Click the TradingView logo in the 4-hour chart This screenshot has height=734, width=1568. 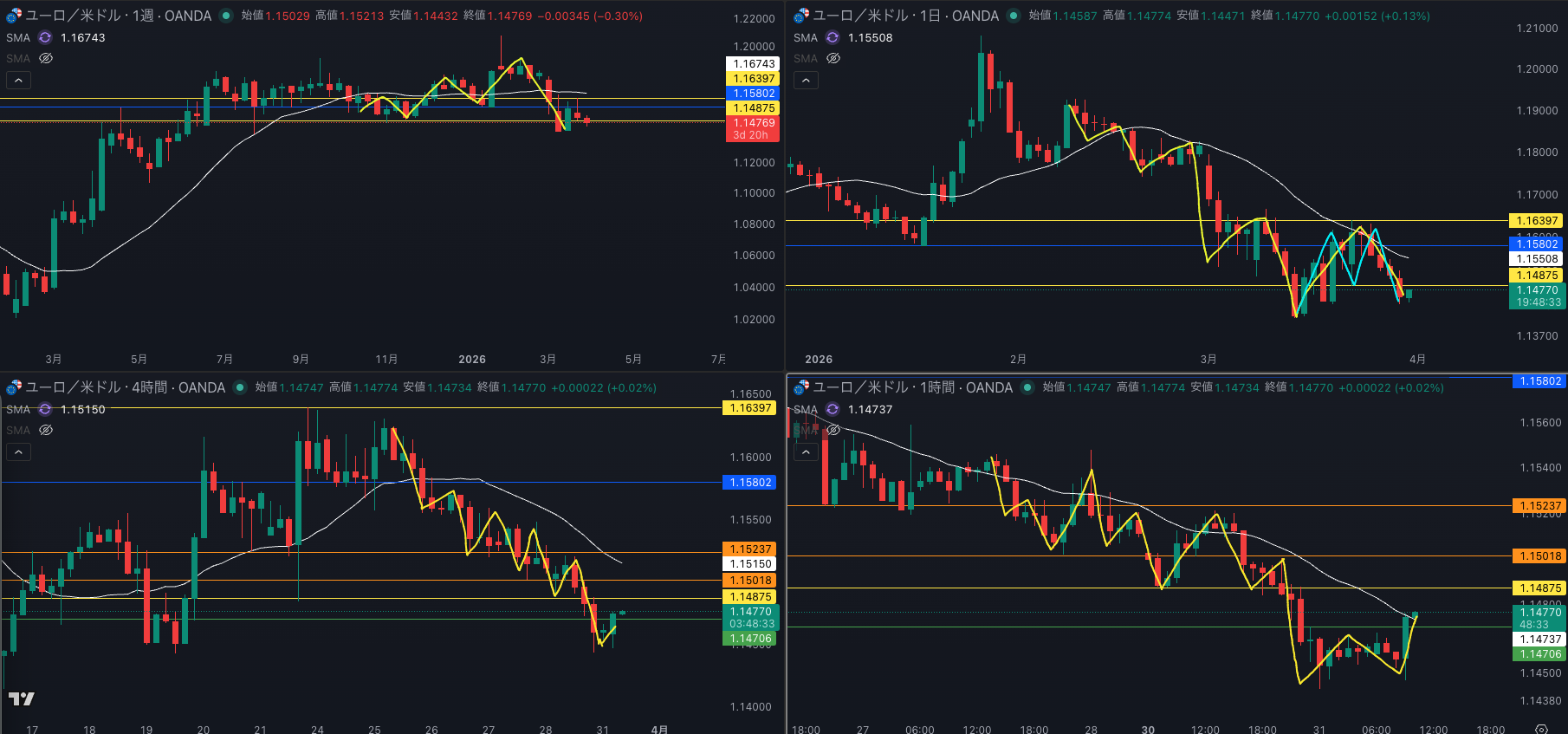(x=22, y=698)
